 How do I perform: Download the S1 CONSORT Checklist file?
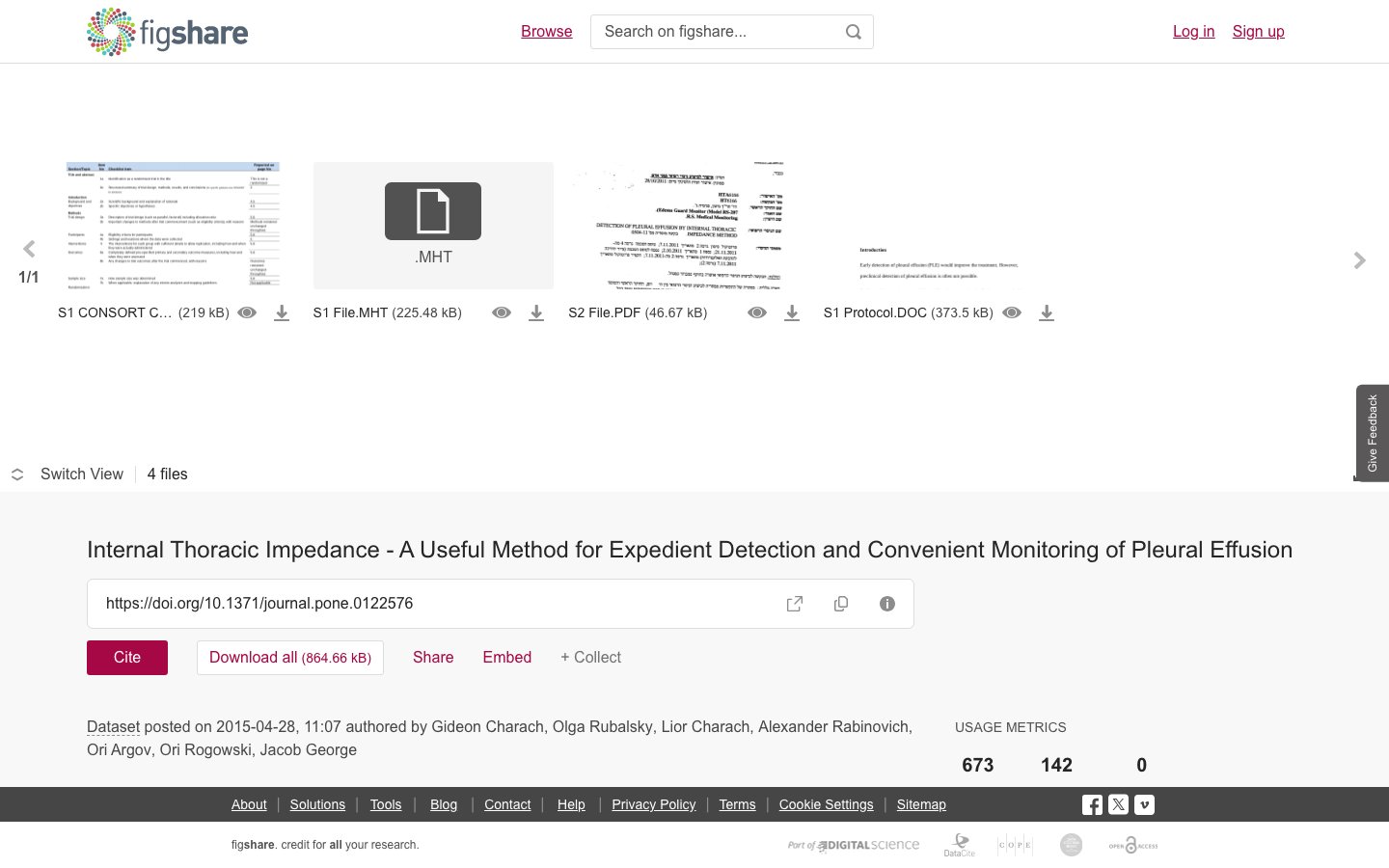tap(282, 312)
